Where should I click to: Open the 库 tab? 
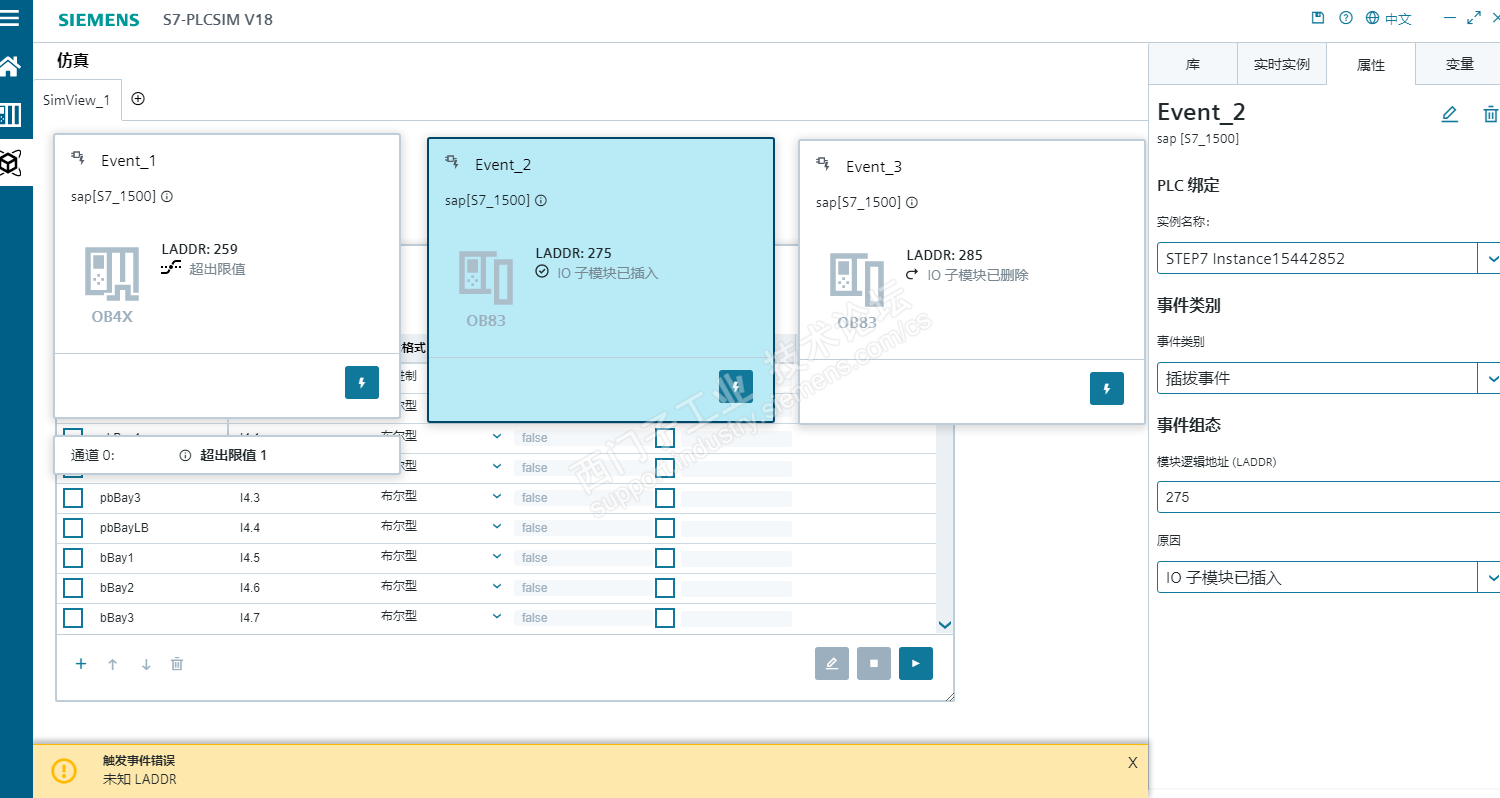[1192, 64]
